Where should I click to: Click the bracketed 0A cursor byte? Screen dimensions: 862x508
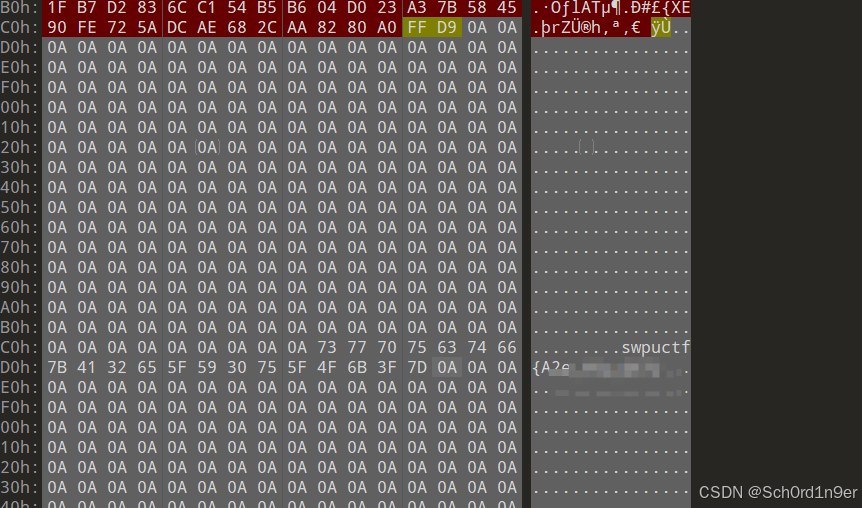coord(207,147)
